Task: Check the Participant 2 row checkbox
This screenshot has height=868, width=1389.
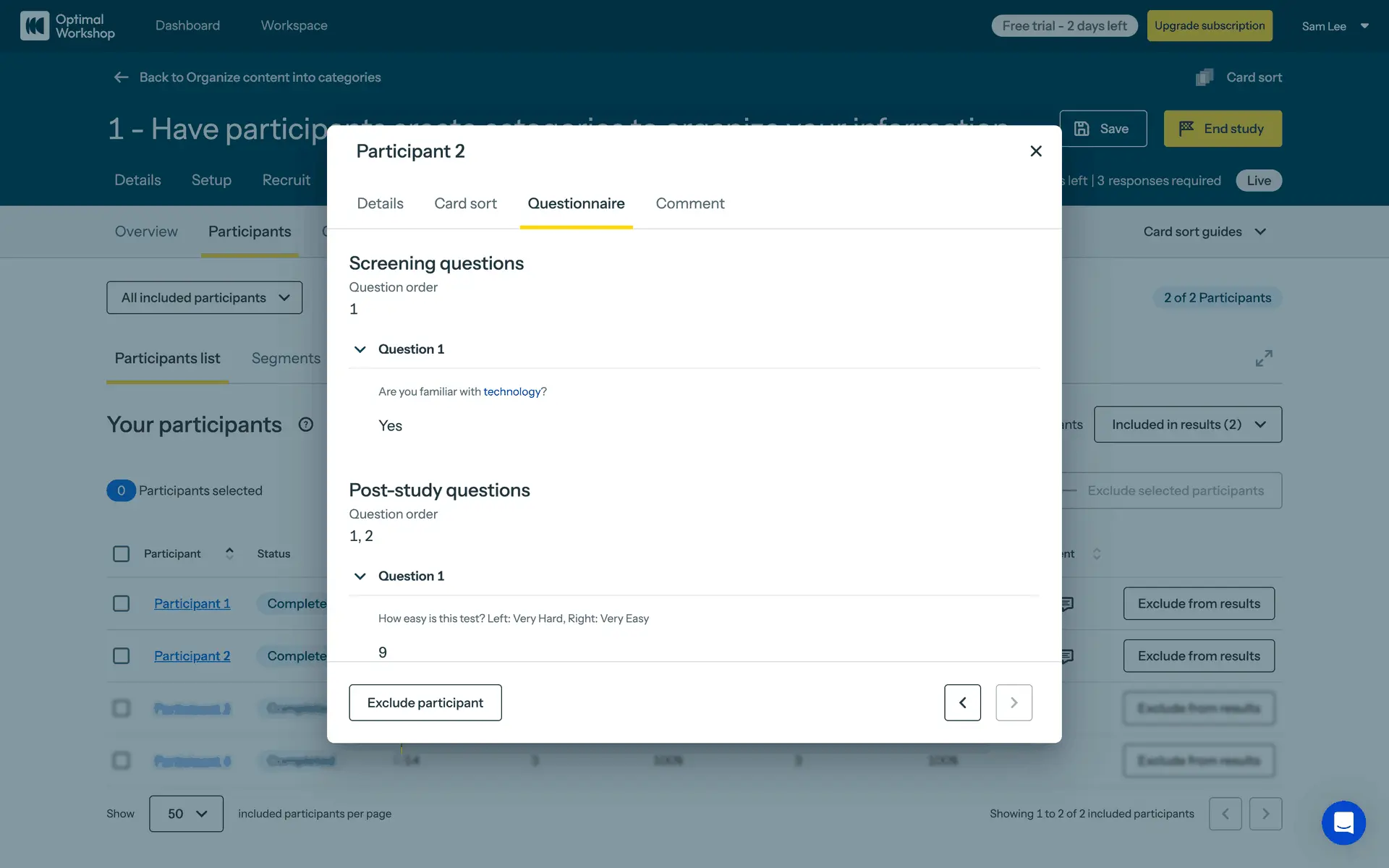Action: point(122,655)
